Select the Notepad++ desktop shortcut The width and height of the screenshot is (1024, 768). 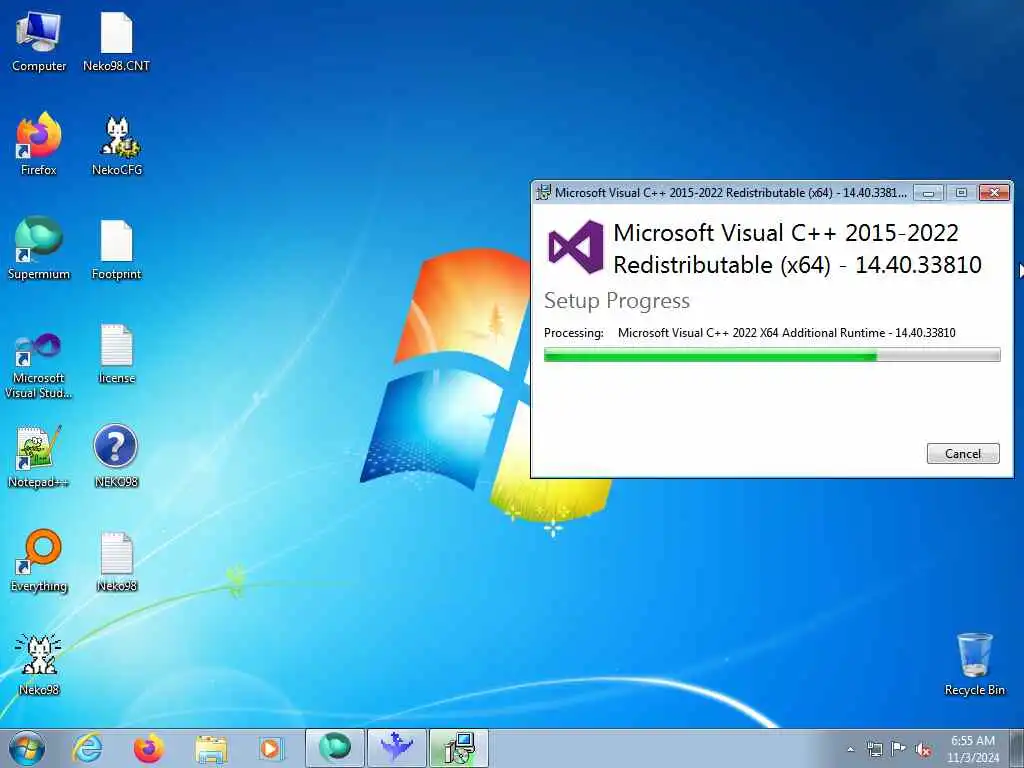click(x=39, y=456)
